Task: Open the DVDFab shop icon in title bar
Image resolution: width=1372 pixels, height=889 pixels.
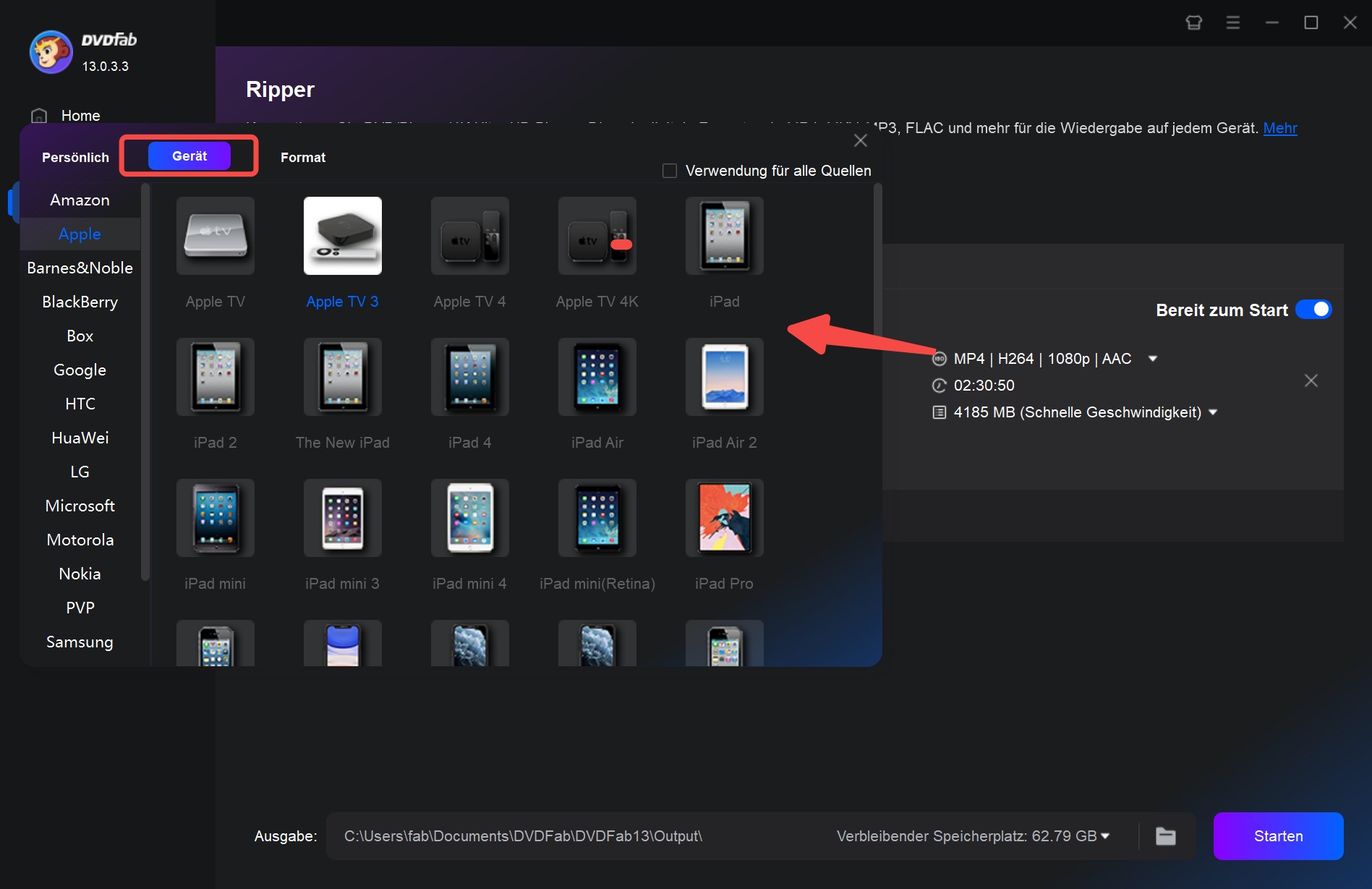Action: [1193, 22]
